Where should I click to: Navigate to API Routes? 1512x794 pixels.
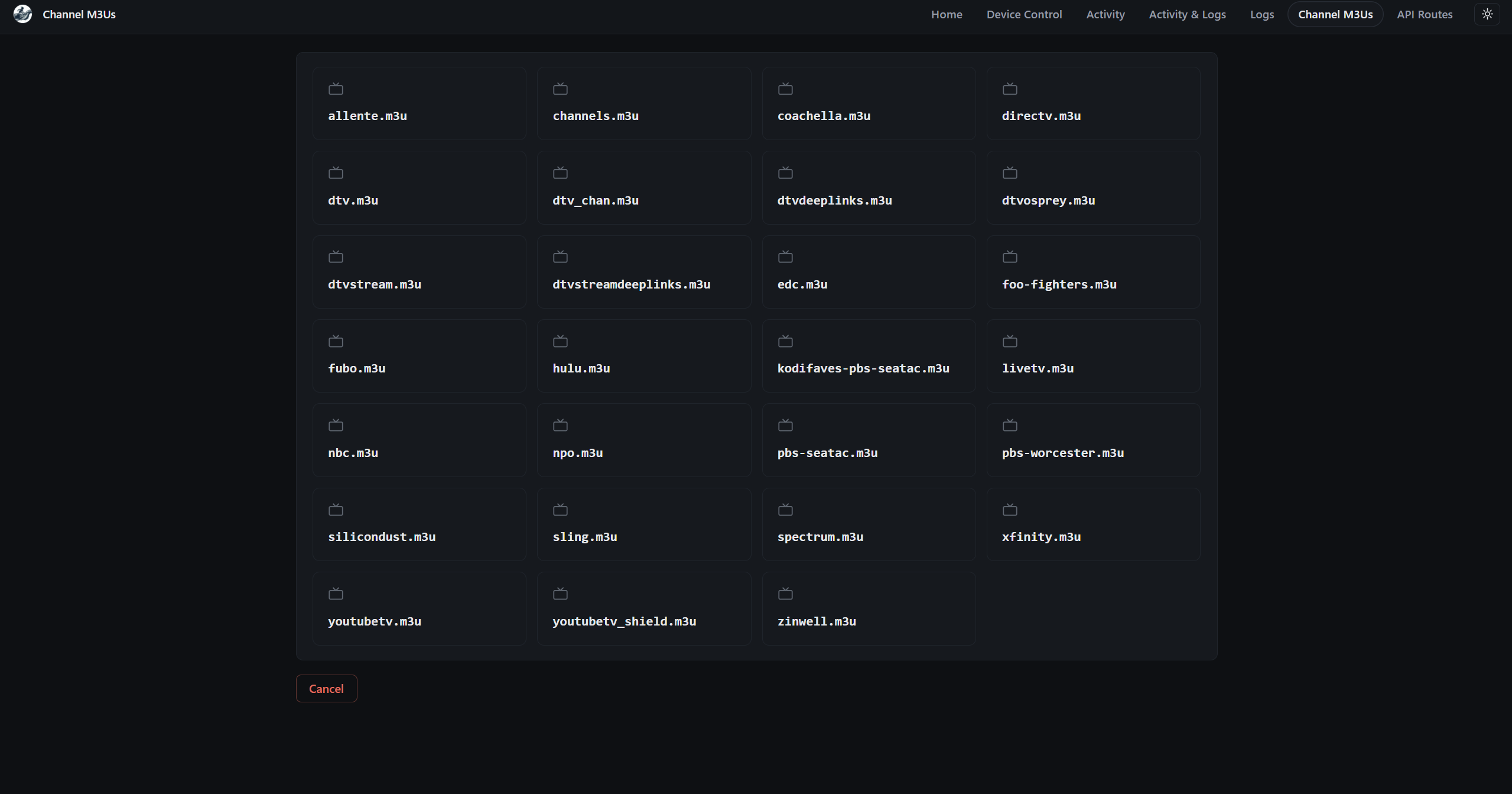pyautogui.click(x=1425, y=14)
